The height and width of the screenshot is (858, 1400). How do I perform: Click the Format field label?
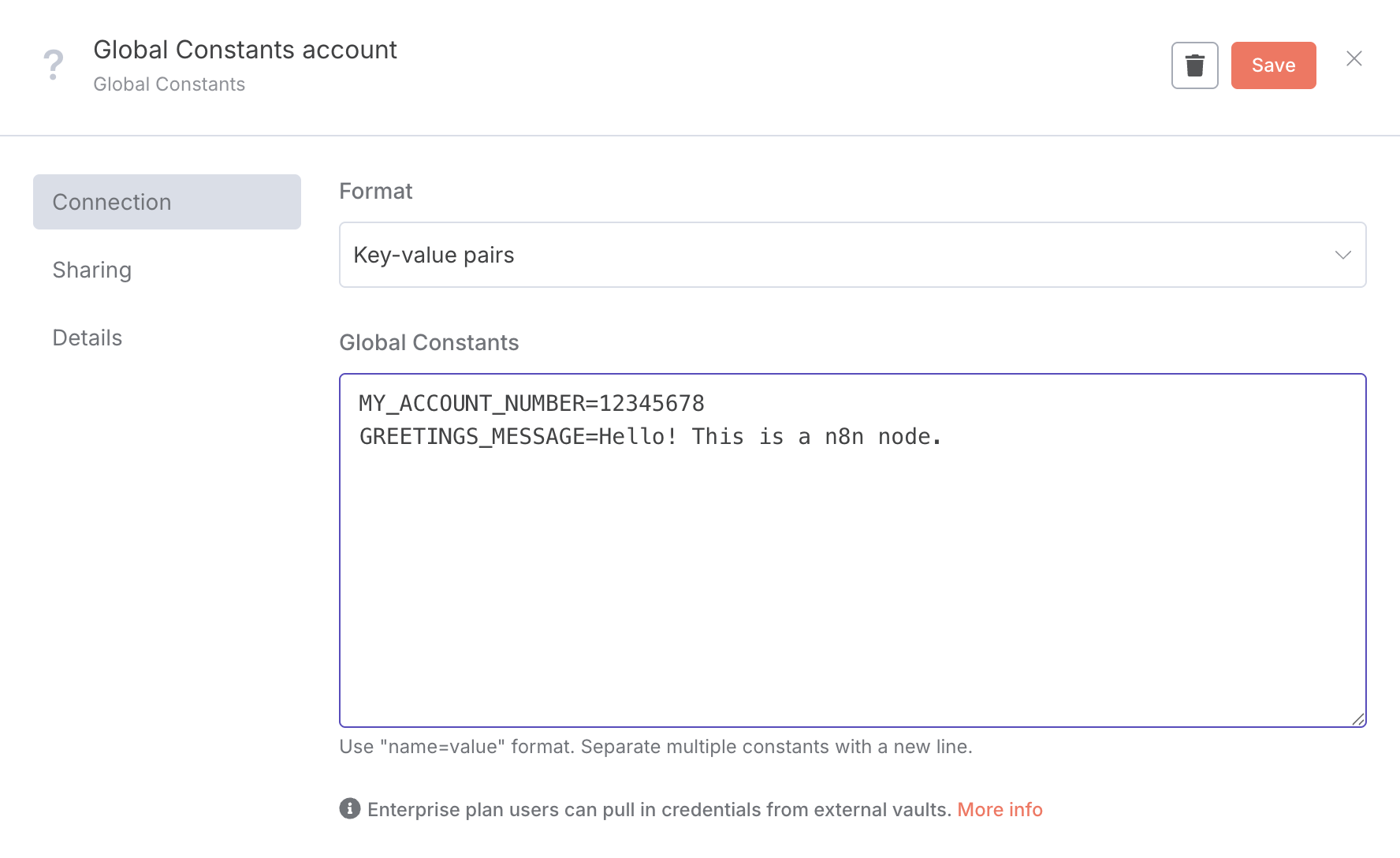coord(376,191)
